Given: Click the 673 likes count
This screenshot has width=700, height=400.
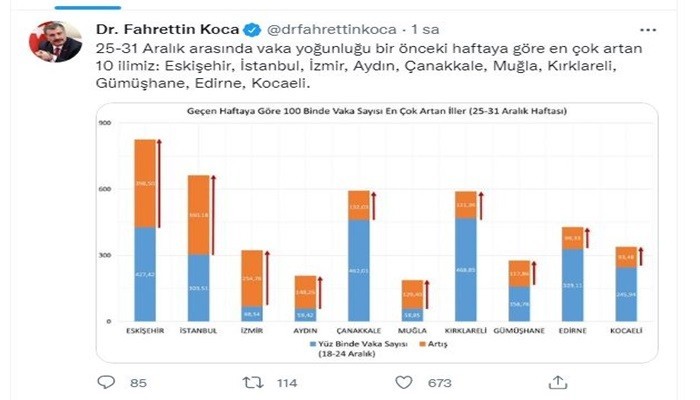Looking at the screenshot, I should pyautogui.click(x=440, y=383).
